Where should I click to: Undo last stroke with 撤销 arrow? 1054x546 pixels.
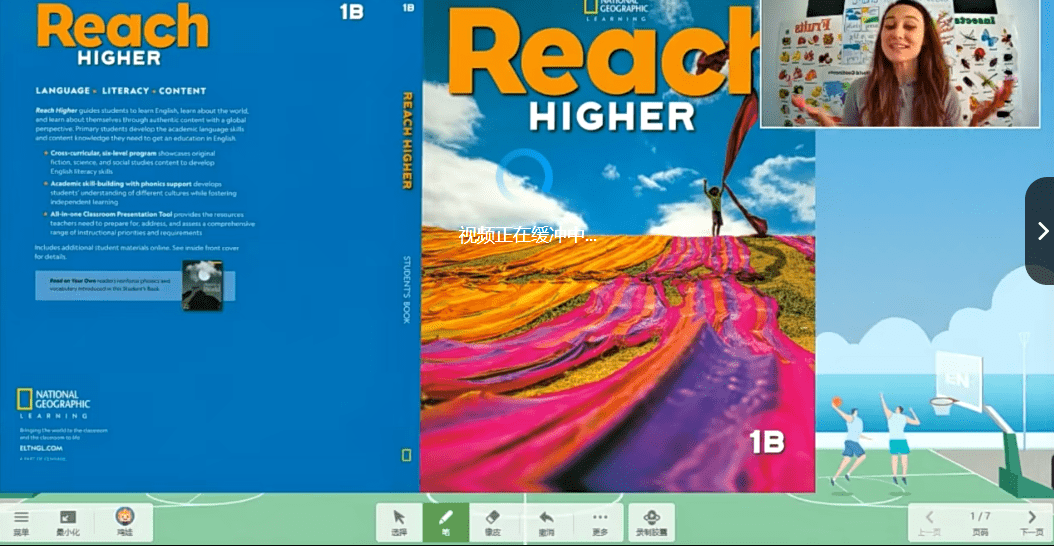546,522
